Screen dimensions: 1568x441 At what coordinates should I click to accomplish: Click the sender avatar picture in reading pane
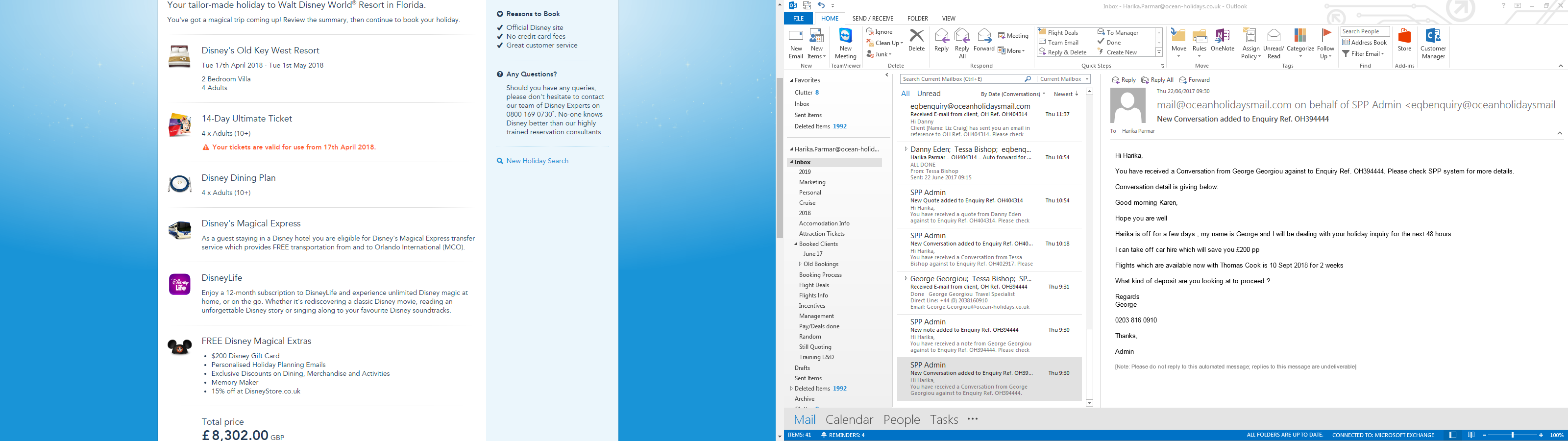point(1128,105)
